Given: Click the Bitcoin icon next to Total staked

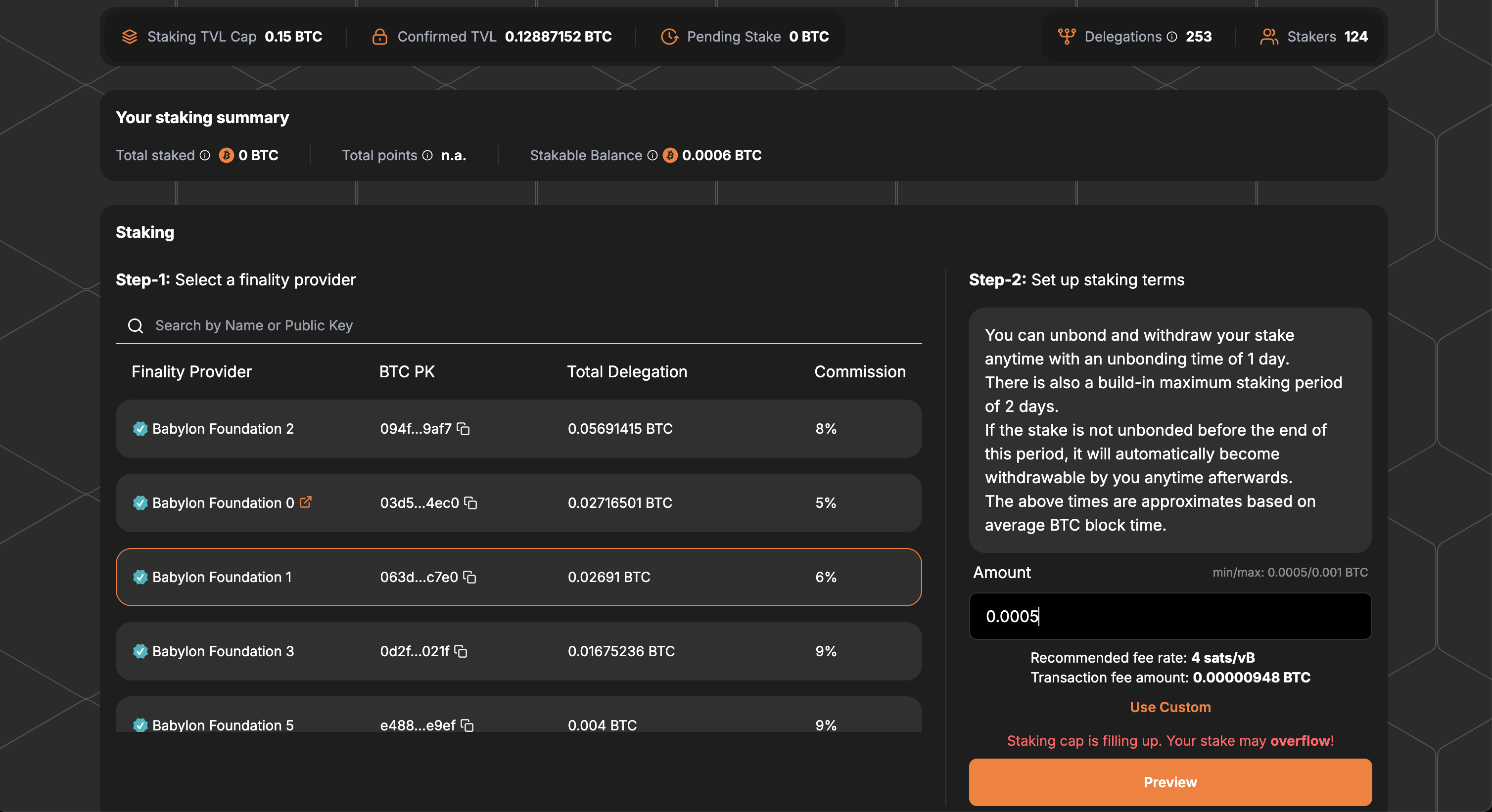Looking at the screenshot, I should pyautogui.click(x=227, y=155).
